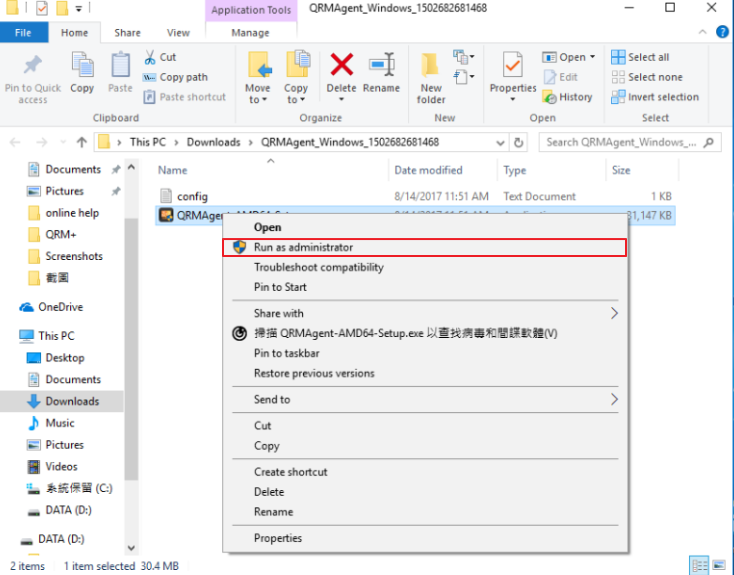Screen dimensions: 734x575
Task: Click the navigation pane scrollbar
Action: [132, 349]
